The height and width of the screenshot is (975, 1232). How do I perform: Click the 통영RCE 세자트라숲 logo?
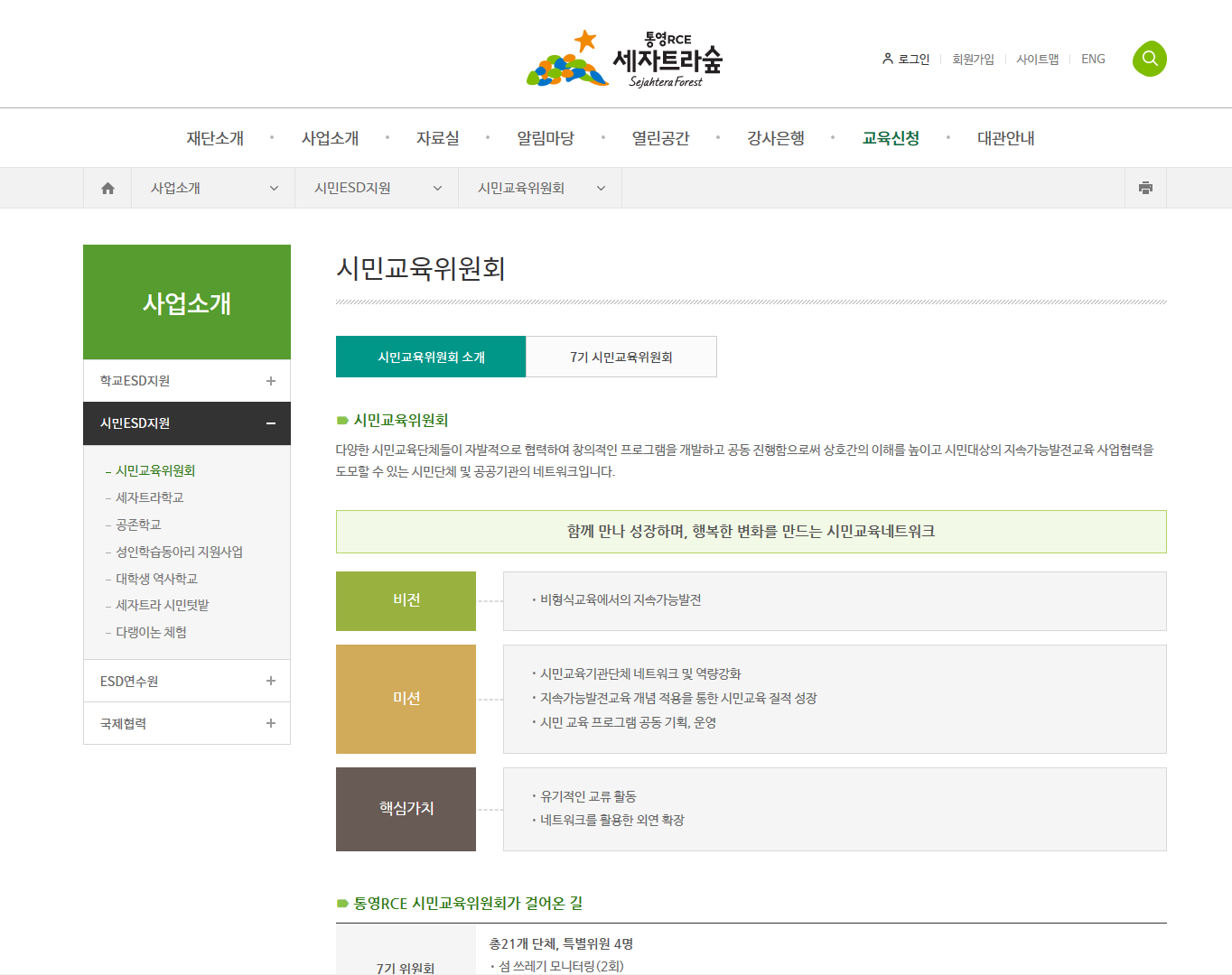tap(625, 60)
